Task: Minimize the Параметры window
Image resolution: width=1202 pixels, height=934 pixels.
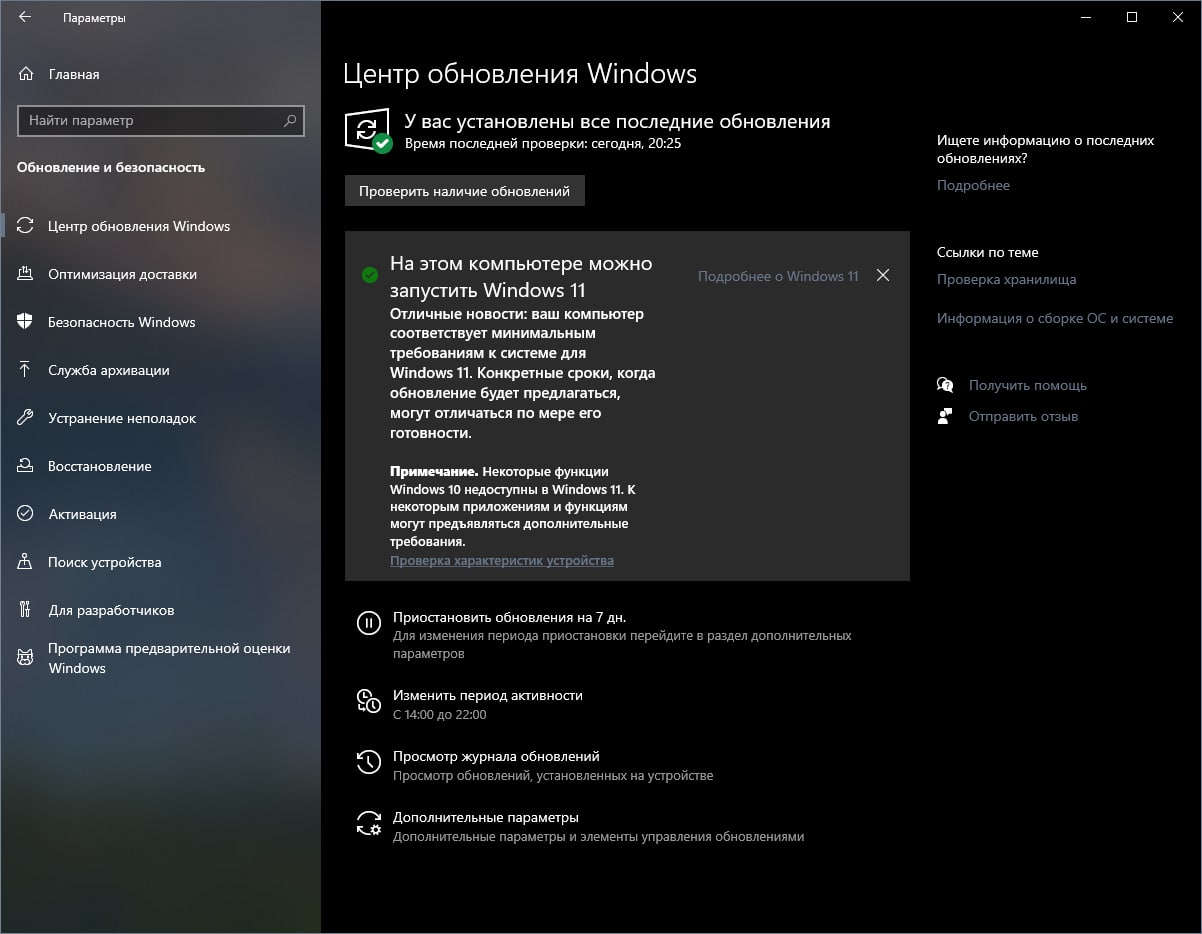Action: pos(1086,17)
